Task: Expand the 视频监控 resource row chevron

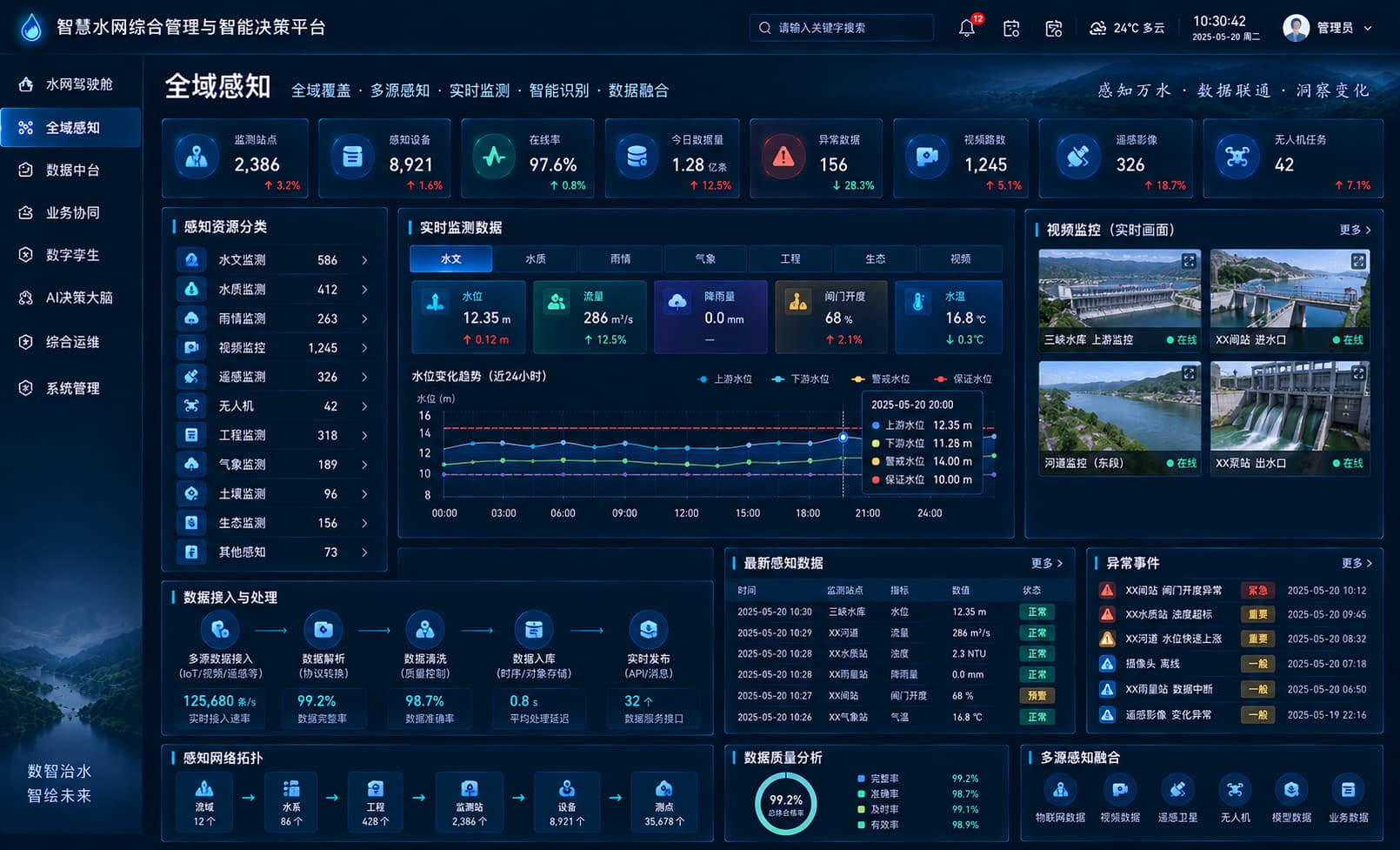Action: pos(364,348)
